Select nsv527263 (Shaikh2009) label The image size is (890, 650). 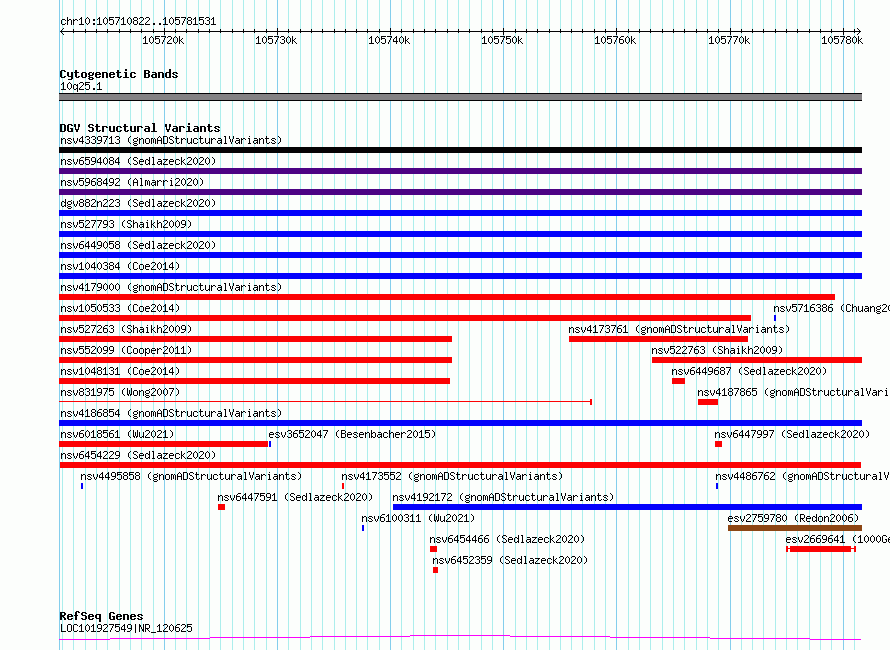point(126,329)
